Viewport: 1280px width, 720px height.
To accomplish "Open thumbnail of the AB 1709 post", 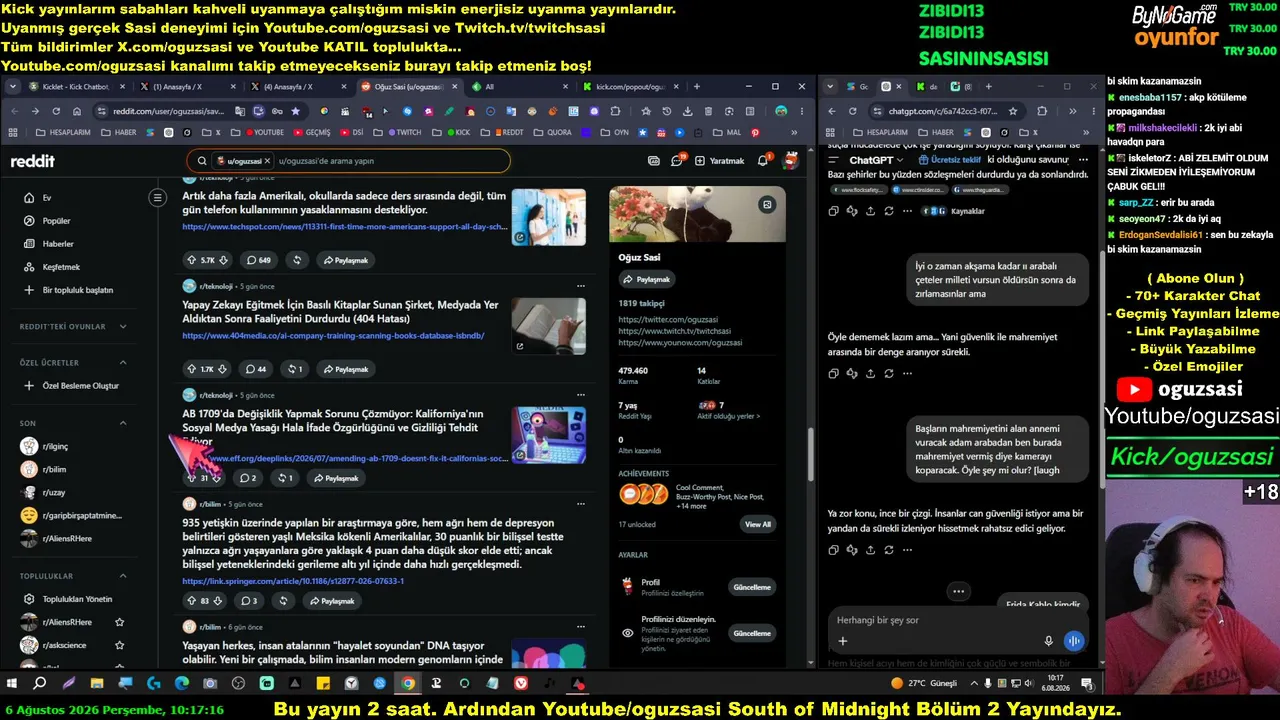I will pos(549,435).
